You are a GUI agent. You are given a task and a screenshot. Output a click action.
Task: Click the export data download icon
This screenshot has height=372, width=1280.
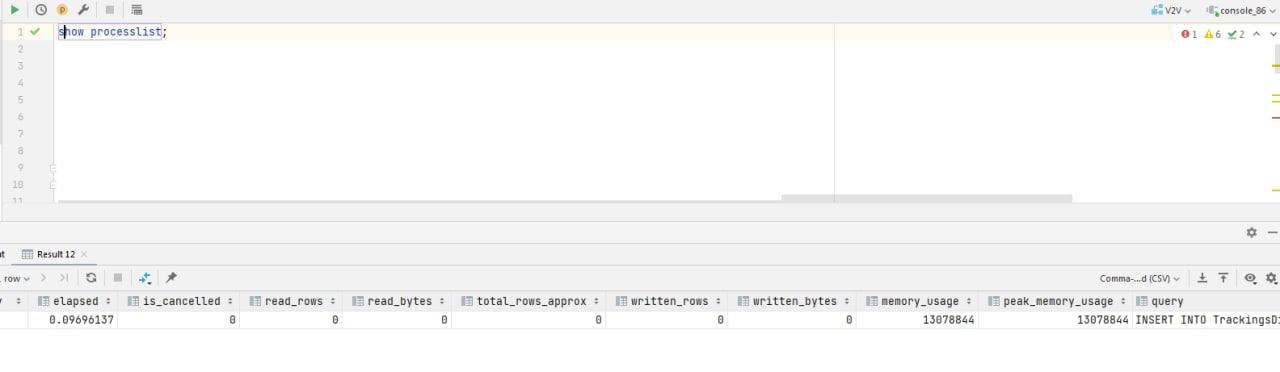(x=1203, y=278)
